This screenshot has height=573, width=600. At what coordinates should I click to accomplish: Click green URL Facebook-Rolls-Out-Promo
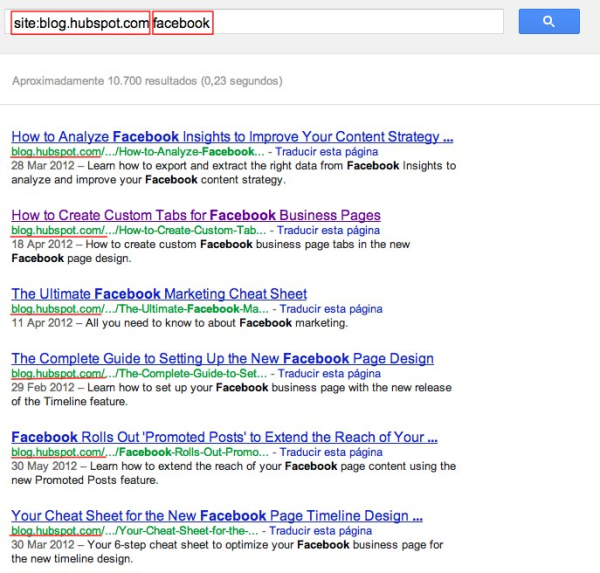point(140,452)
